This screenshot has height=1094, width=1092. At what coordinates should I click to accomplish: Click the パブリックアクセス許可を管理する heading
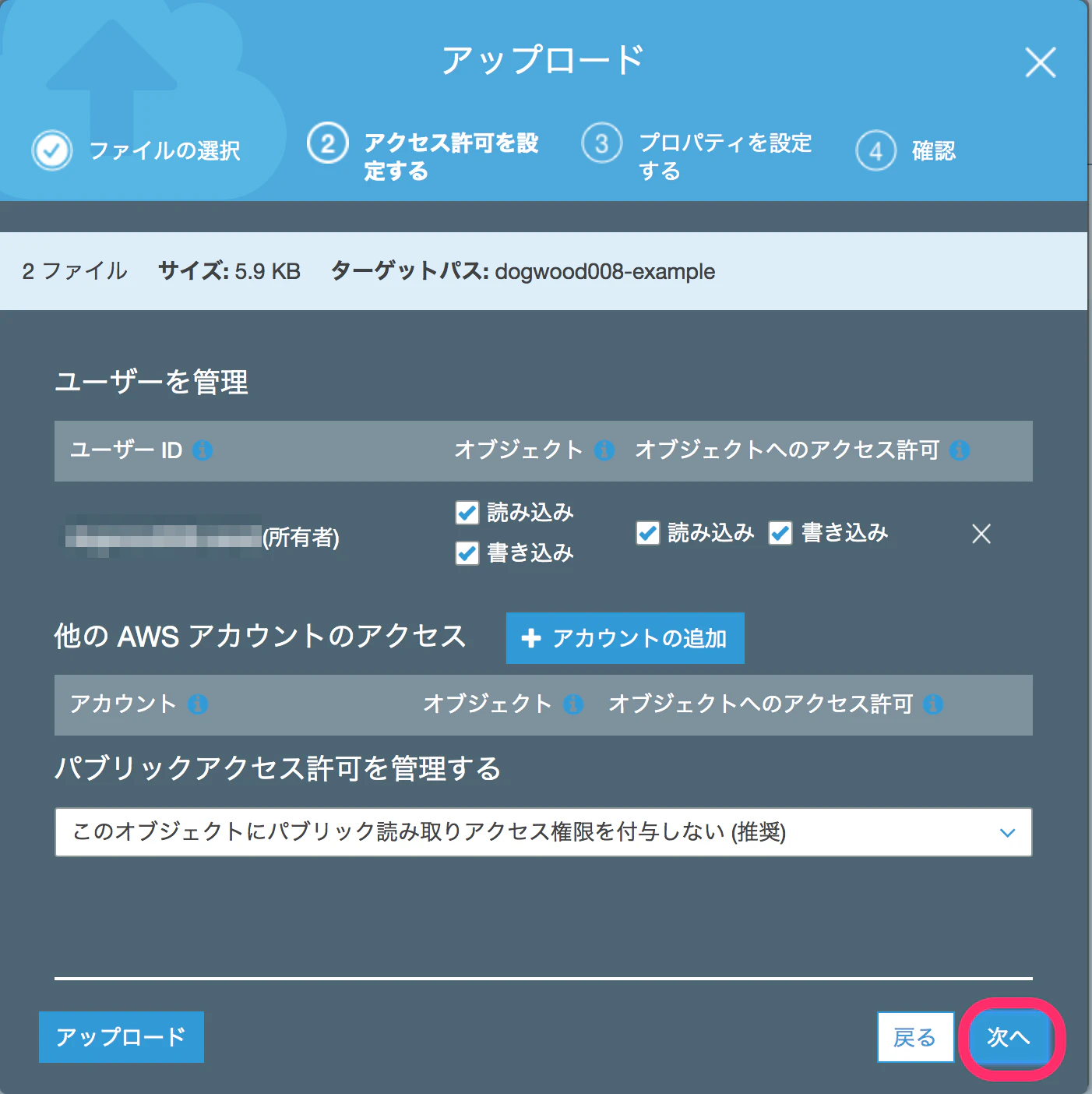278,769
